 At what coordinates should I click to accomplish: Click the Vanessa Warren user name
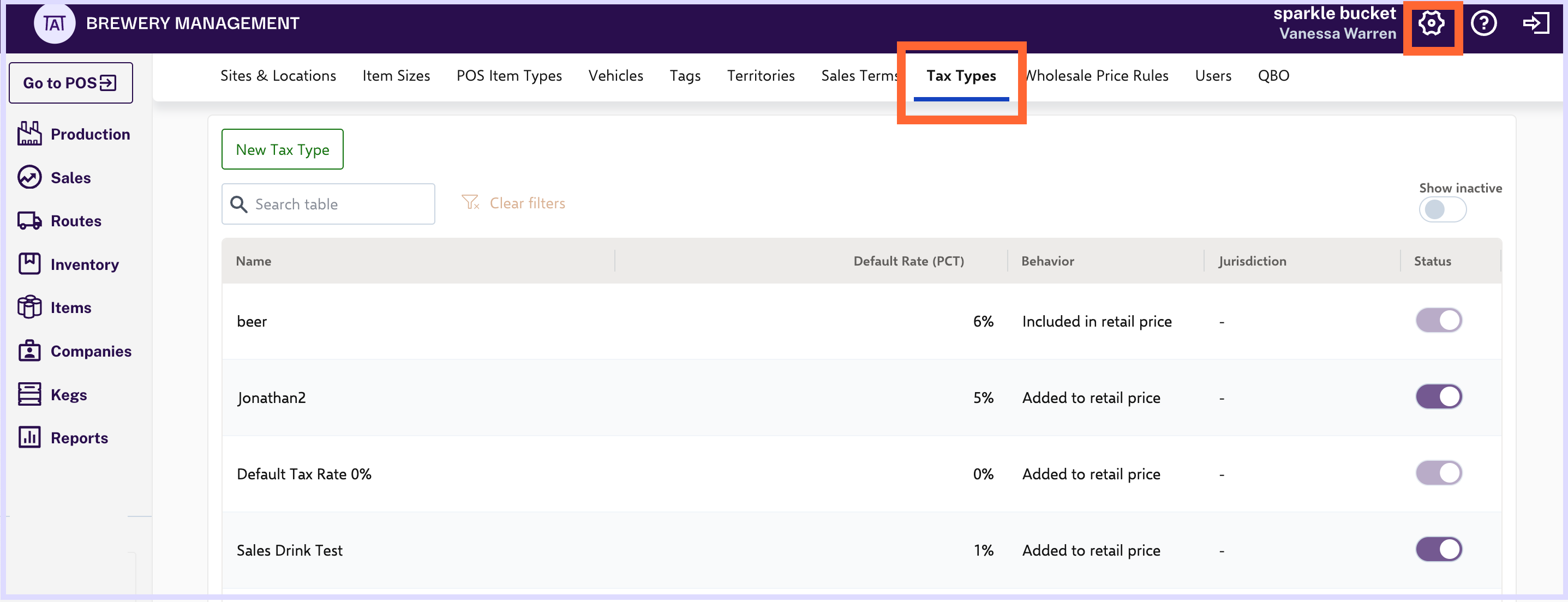pos(1337,33)
